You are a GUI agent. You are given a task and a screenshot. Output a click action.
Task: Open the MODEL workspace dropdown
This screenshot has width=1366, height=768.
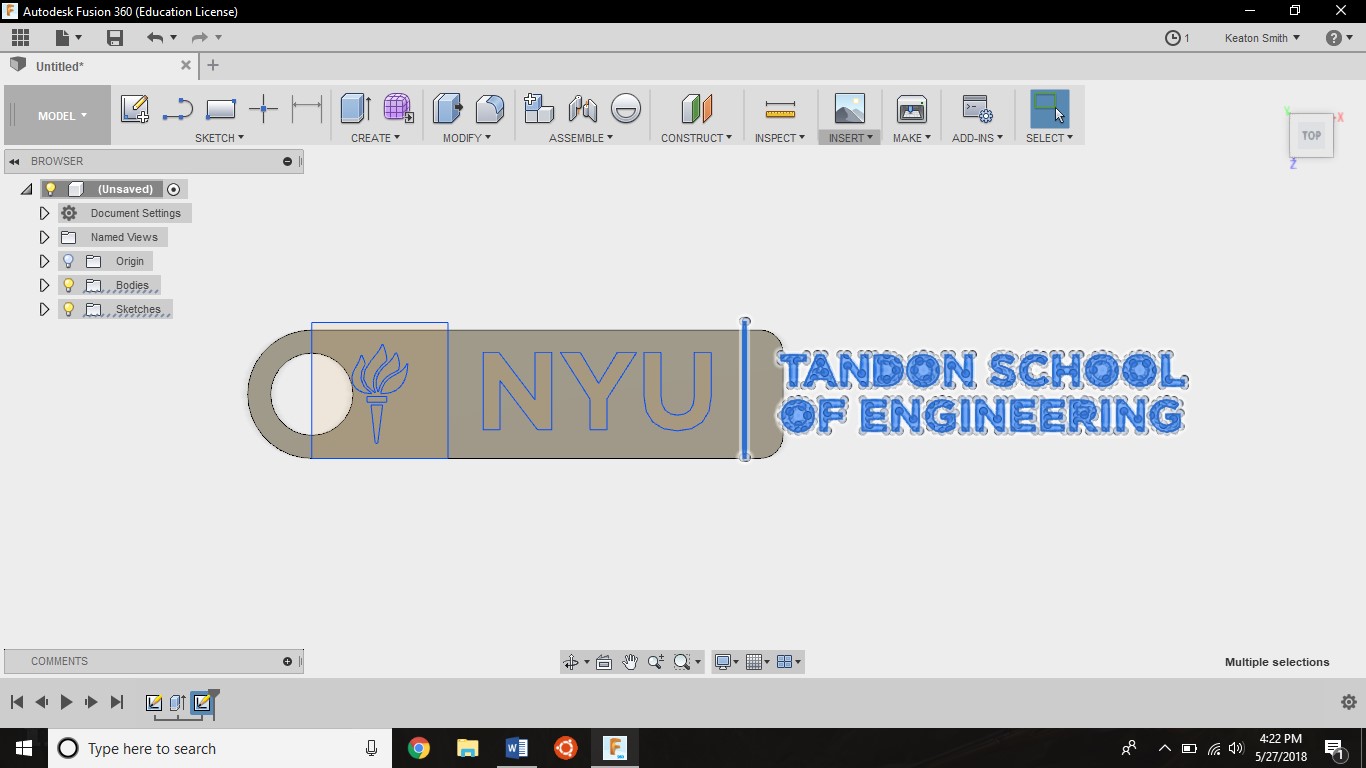coord(62,116)
